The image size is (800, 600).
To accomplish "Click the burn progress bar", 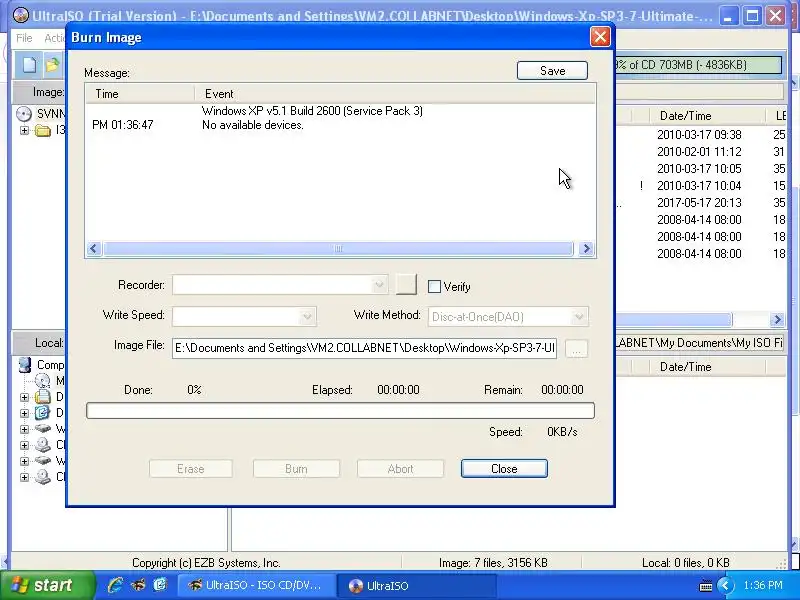I will pyautogui.click(x=340, y=410).
